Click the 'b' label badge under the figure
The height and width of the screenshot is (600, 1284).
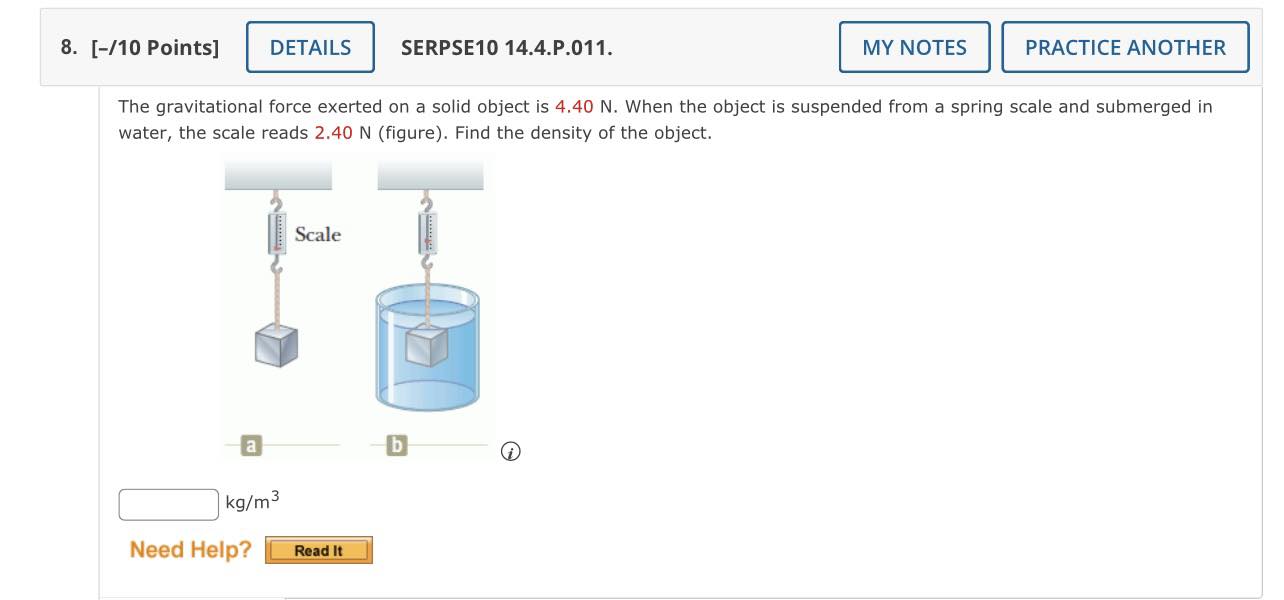click(x=396, y=446)
